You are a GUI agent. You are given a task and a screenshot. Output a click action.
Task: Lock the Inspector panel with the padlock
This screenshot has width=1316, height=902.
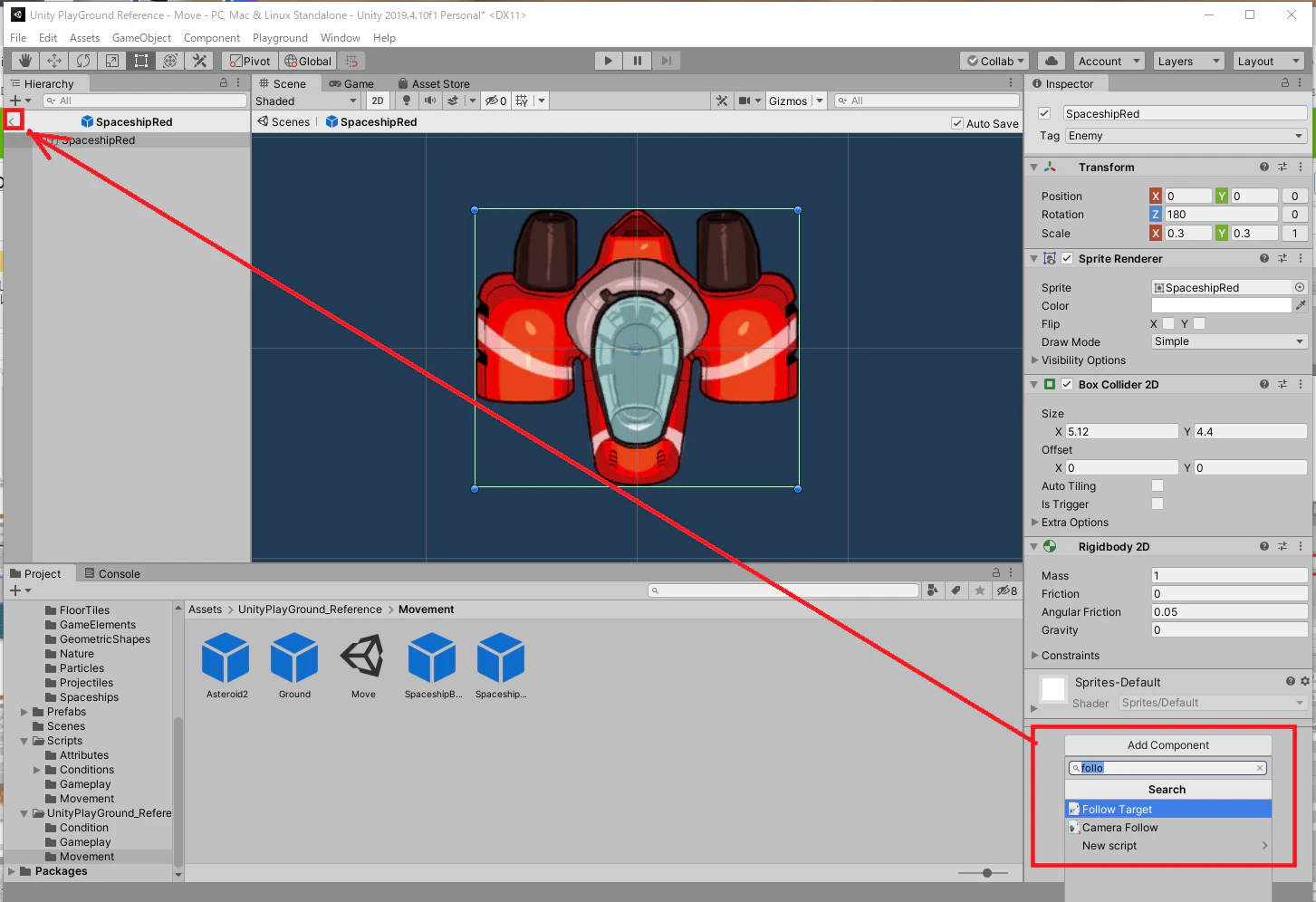point(1284,83)
